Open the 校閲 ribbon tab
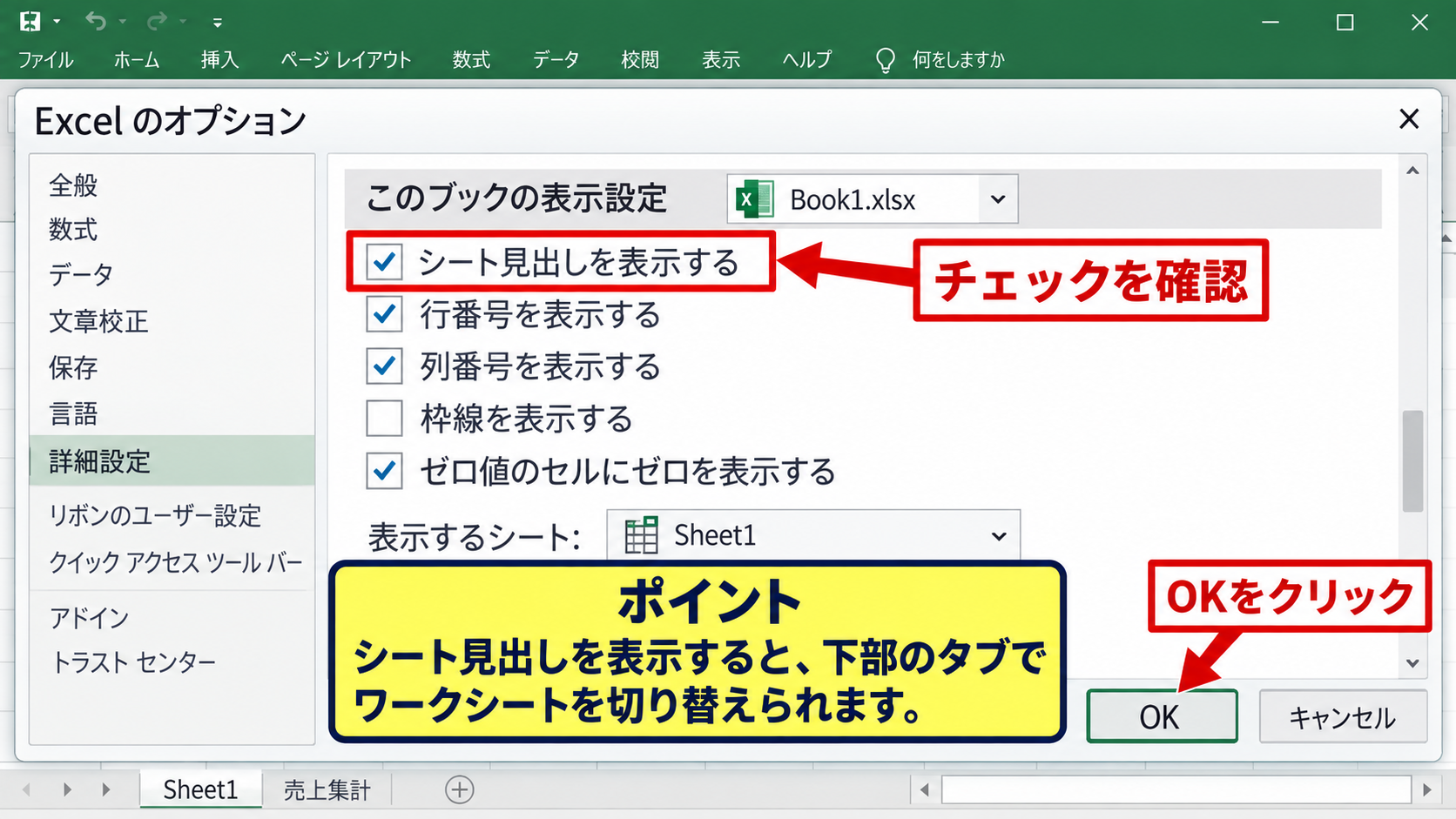 point(640,60)
